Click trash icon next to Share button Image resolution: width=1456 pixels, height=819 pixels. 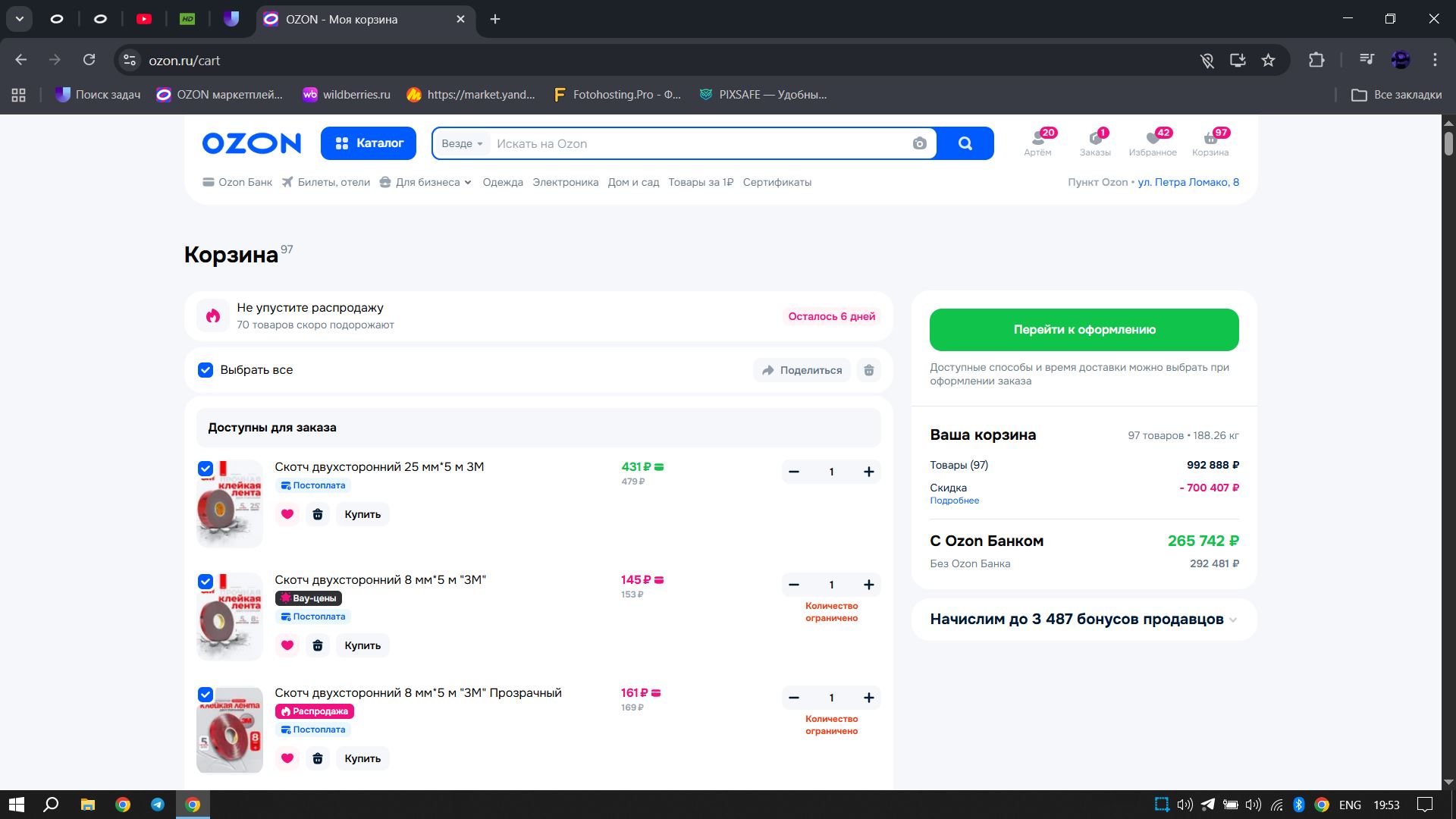(x=869, y=370)
